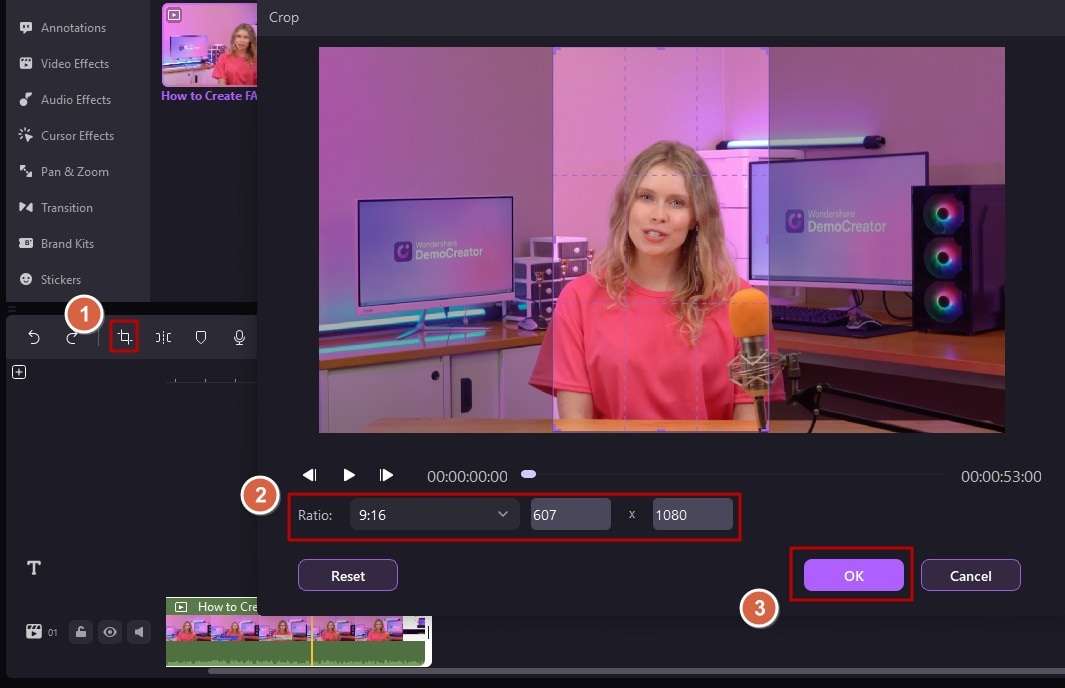Click the Transition bowtie icon

click(x=26, y=207)
